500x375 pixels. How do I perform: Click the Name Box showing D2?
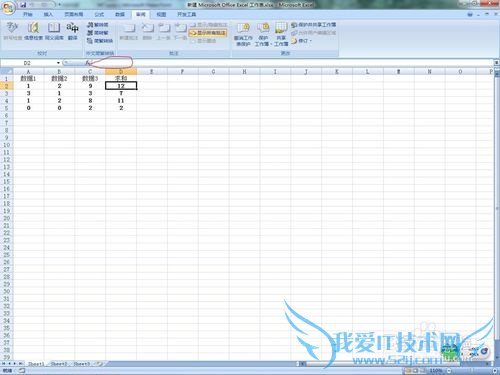click(x=28, y=63)
